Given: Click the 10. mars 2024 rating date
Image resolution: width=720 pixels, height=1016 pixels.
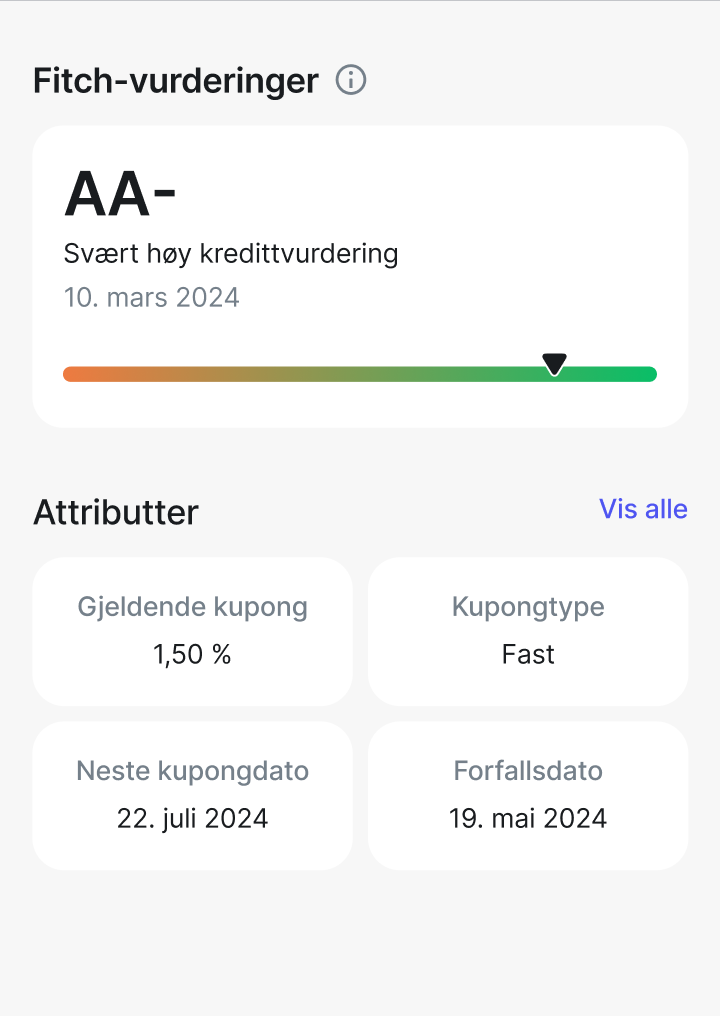Looking at the screenshot, I should tap(152, 297).
